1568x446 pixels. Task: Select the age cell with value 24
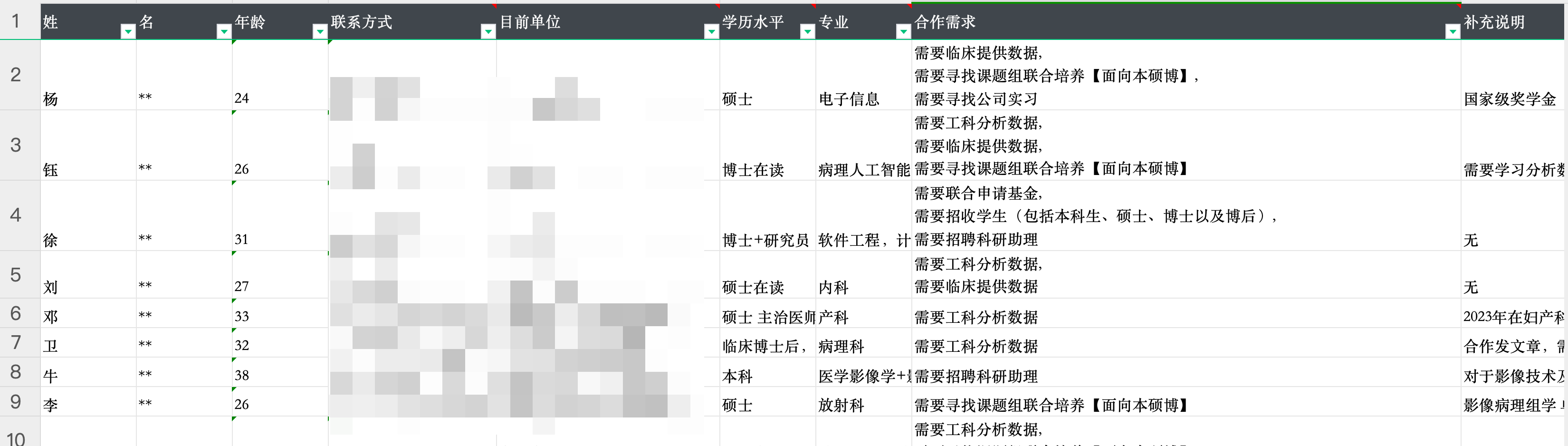(x=280, y=75)
